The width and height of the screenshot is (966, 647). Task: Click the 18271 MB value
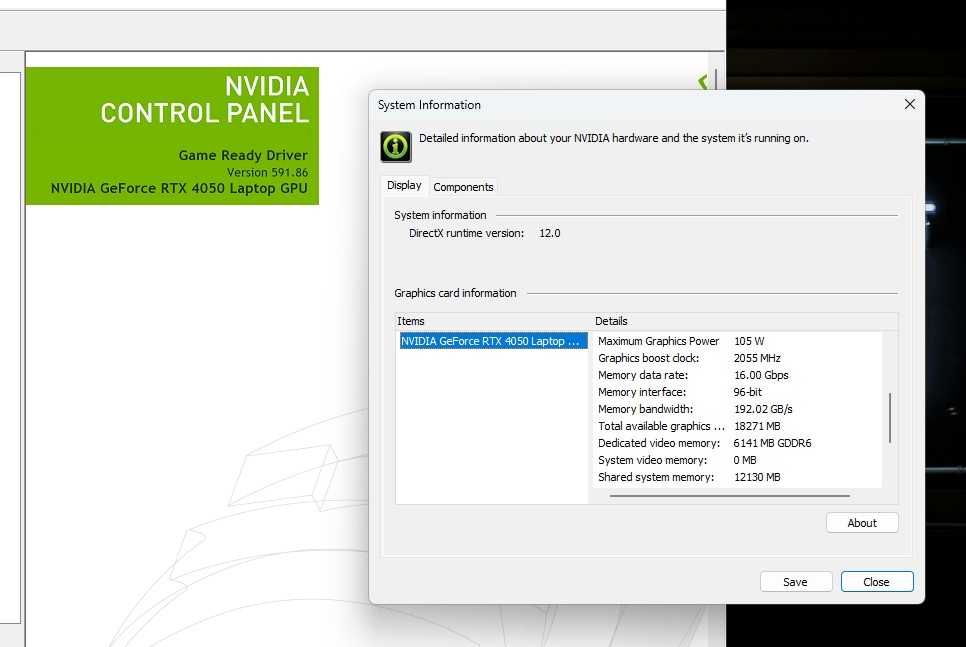[757, 426]
